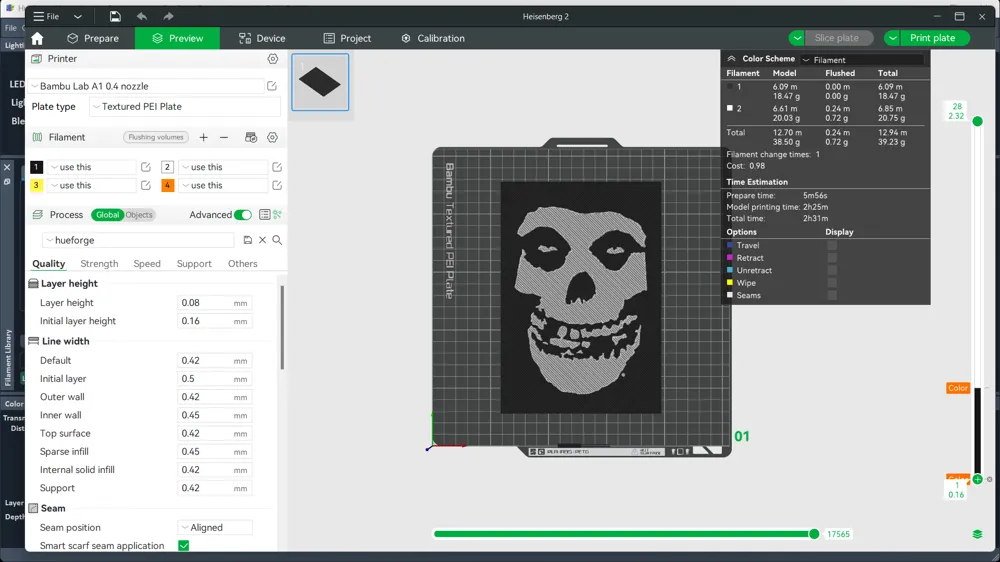1000x562 pixels.
Task: Show Unretract display checkbox
Action: [832, 270]
